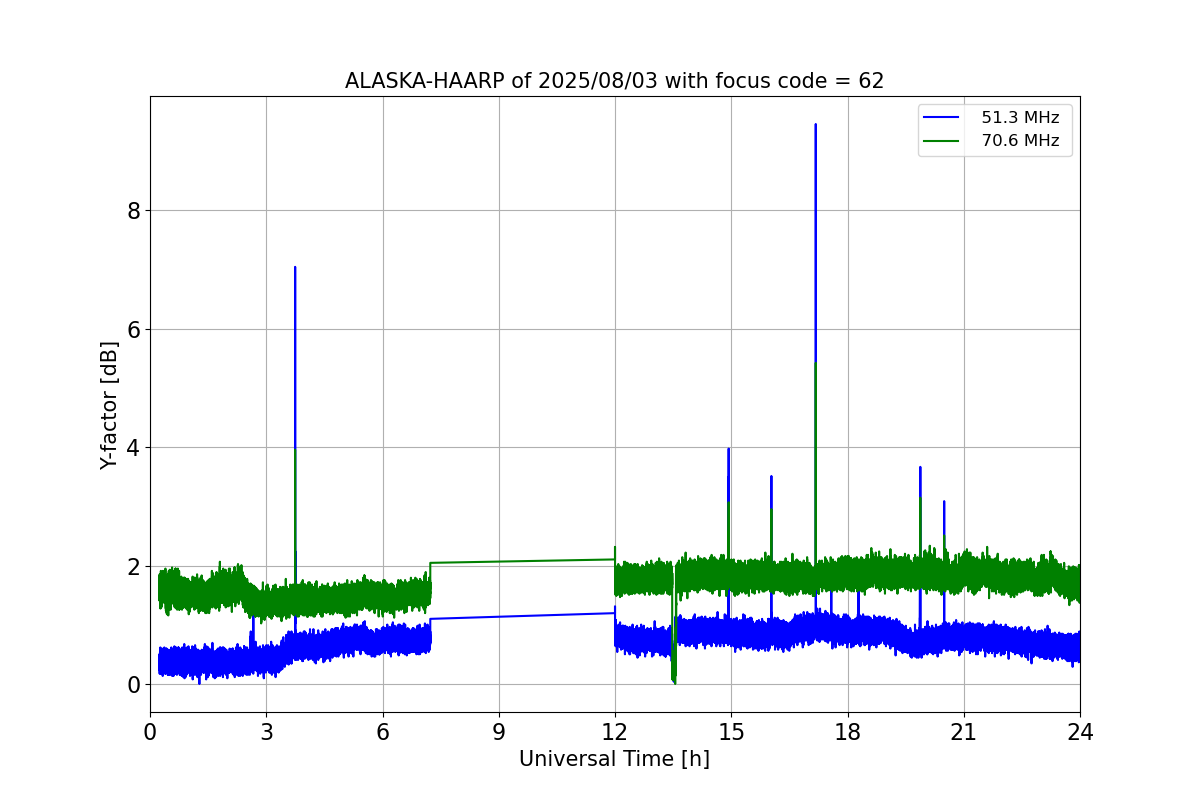Screen dimensions: 1200x800
Task: Click x-axis tick label 3
Action: (266, 732)
